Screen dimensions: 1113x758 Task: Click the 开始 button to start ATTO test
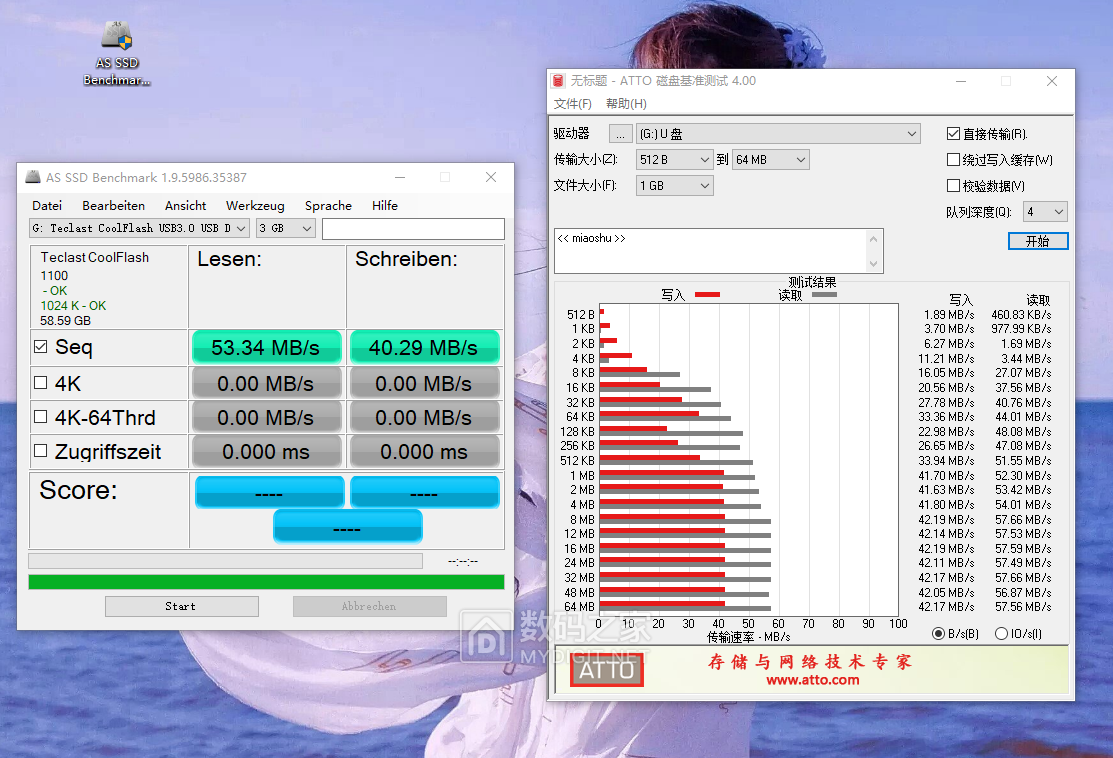click(x=1038, y=240)
